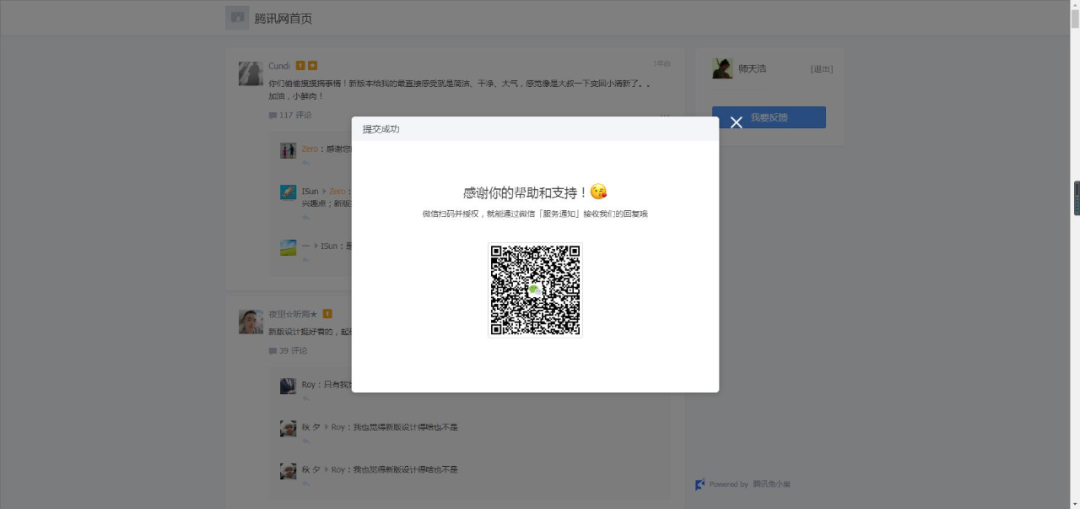This screenshot has width=1080, height=509.
Task: Click the 1年前 timestamp on Cundi's post
Action: pos(662,64)
